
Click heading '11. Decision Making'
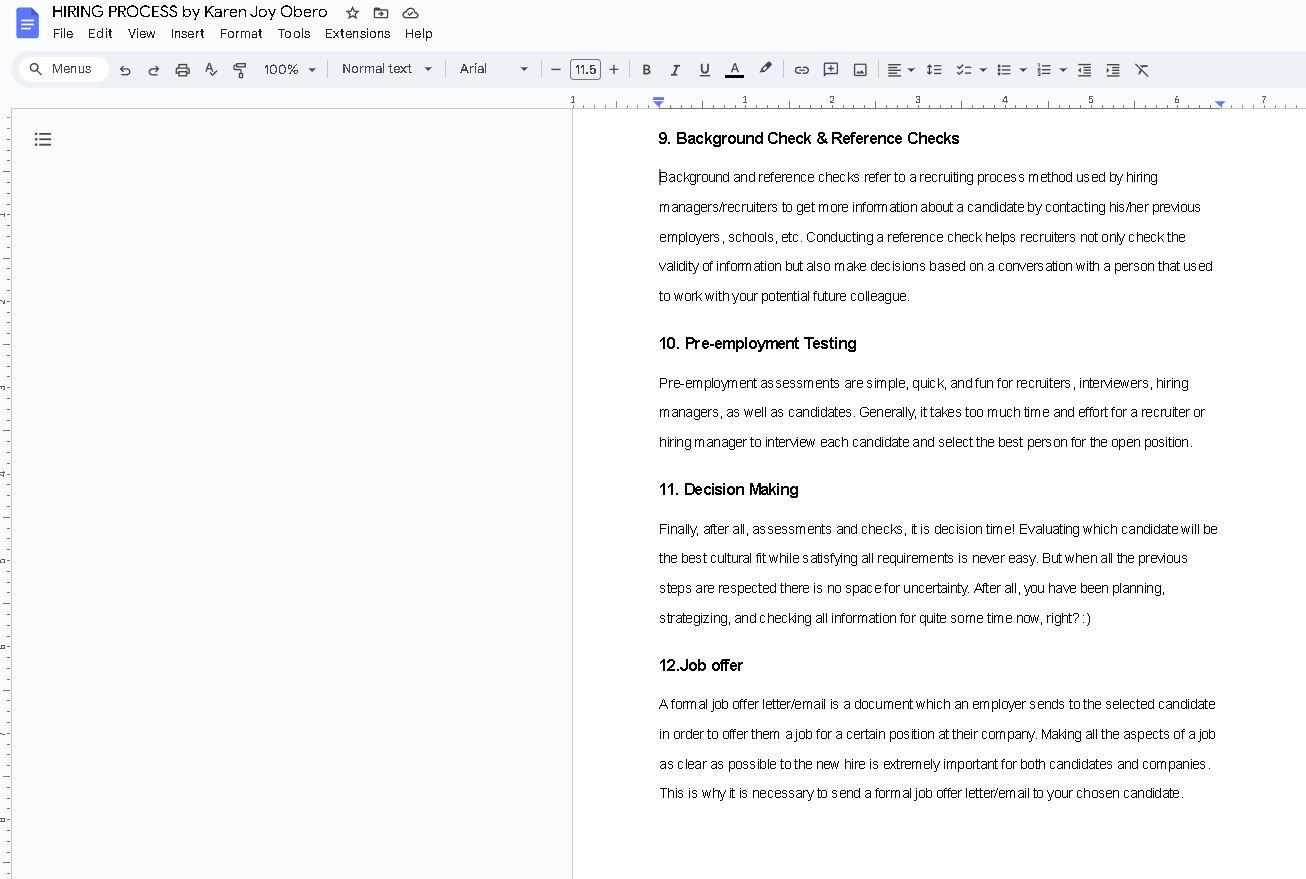(x=728, y=489)
